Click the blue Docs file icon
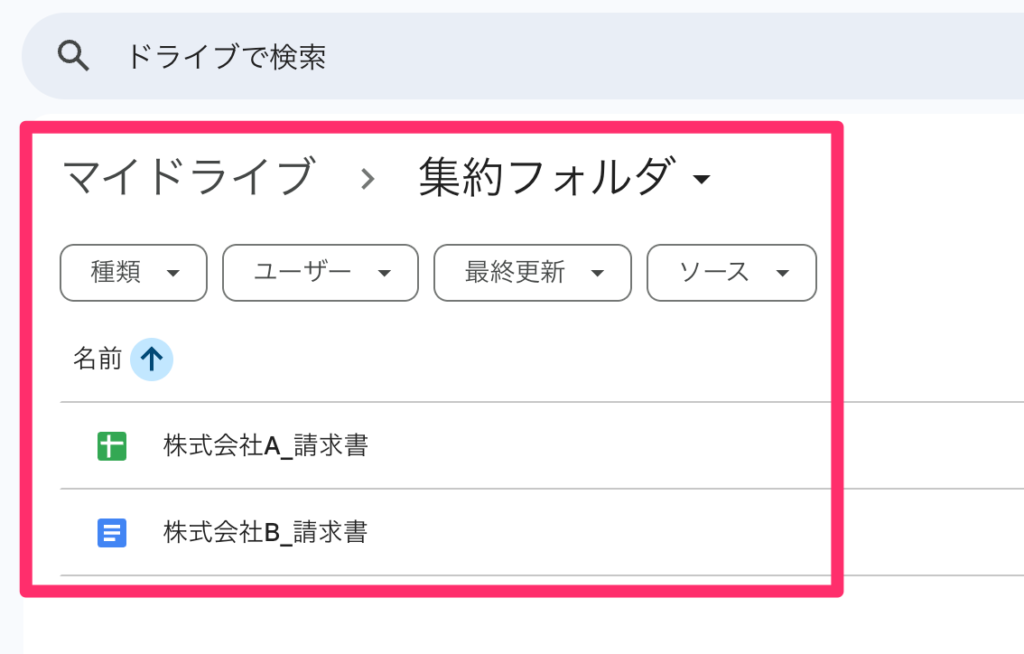Image resolution: width=1024 pixels, height=654 pixels. point(112,533)
